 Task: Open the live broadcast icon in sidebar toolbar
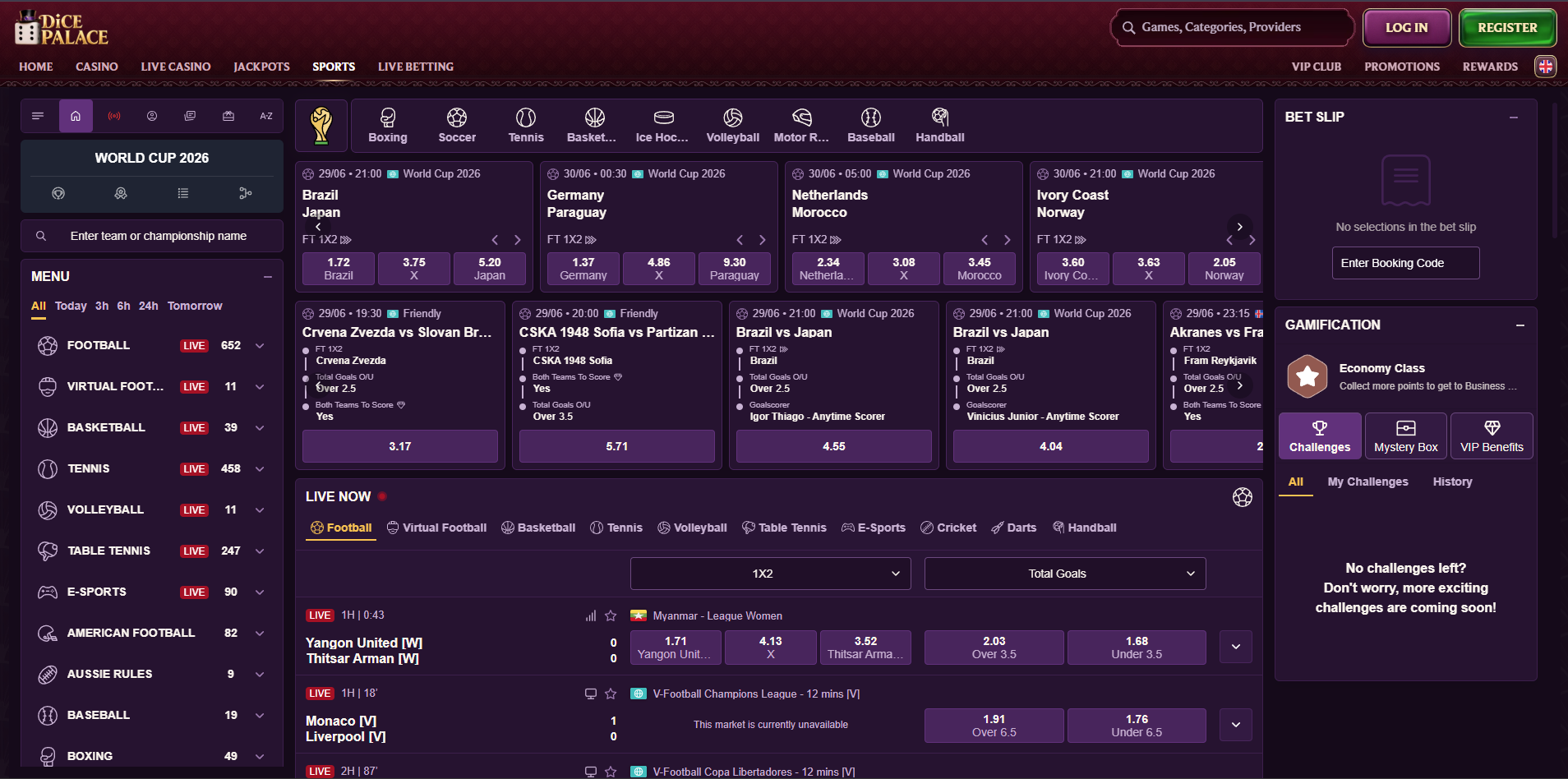[x=114, y=116]
